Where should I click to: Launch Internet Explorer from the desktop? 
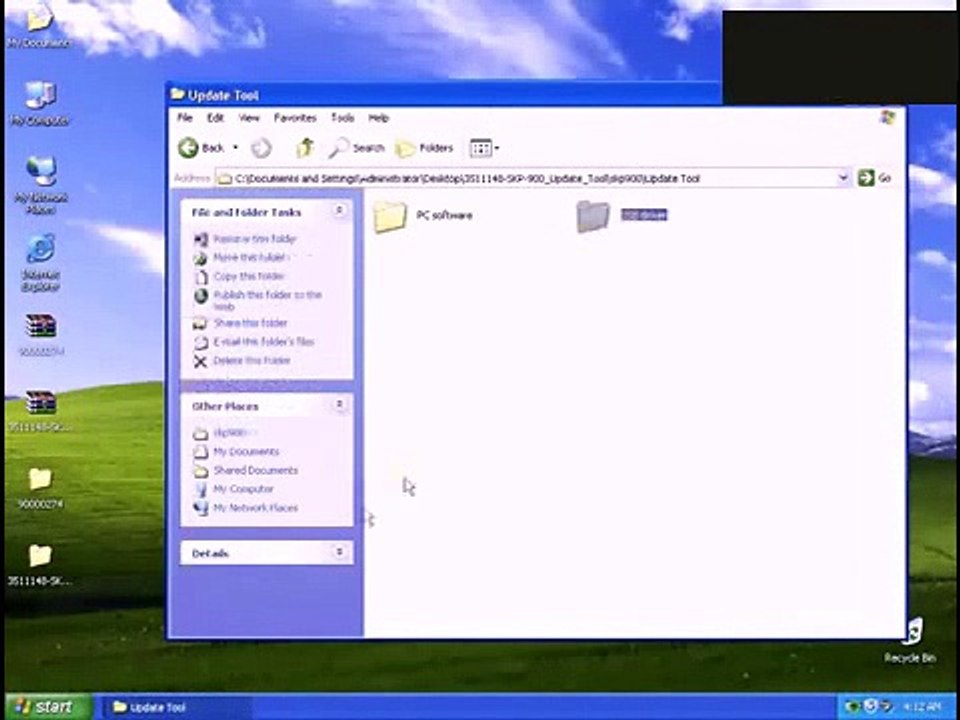[x=40, y=262]
